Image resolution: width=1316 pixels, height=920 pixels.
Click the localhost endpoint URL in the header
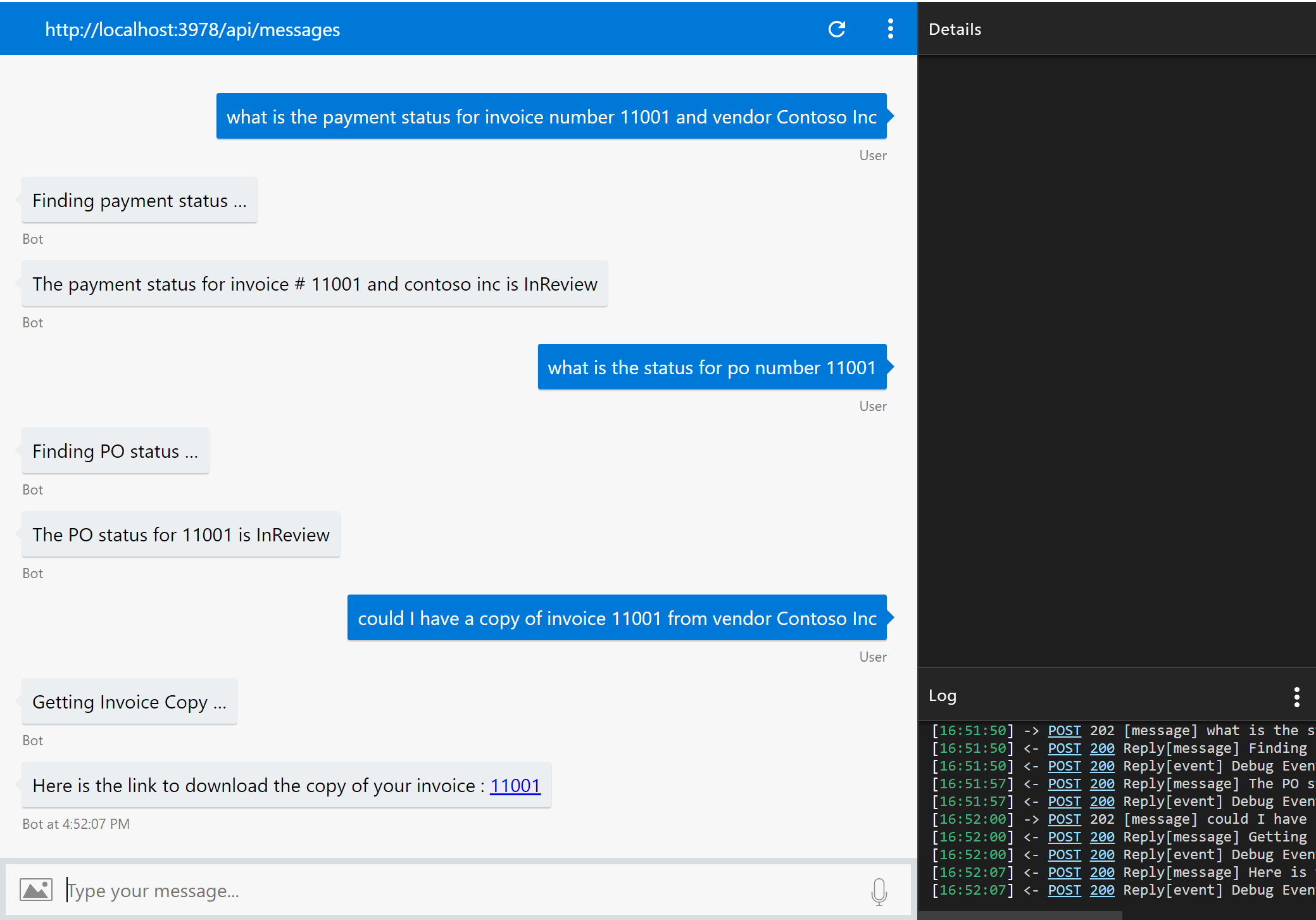tap(192, 30)
